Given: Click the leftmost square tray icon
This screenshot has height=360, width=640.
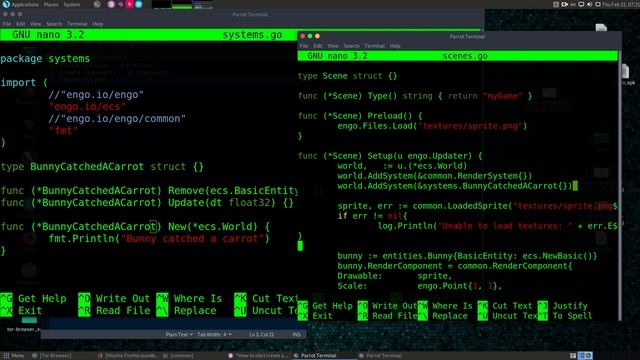Looking at the screenshot, I should click(556, 4).
